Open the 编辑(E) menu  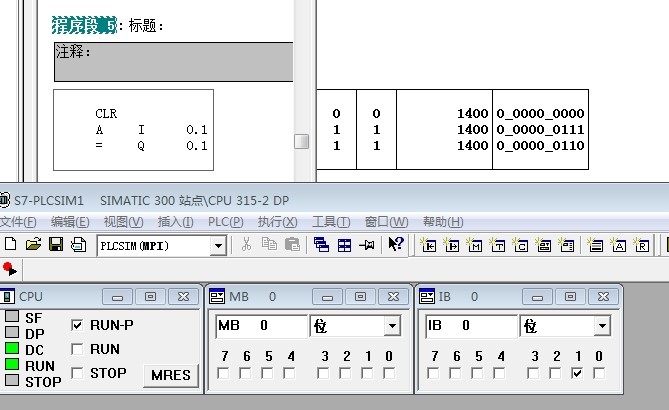(70, 222)
